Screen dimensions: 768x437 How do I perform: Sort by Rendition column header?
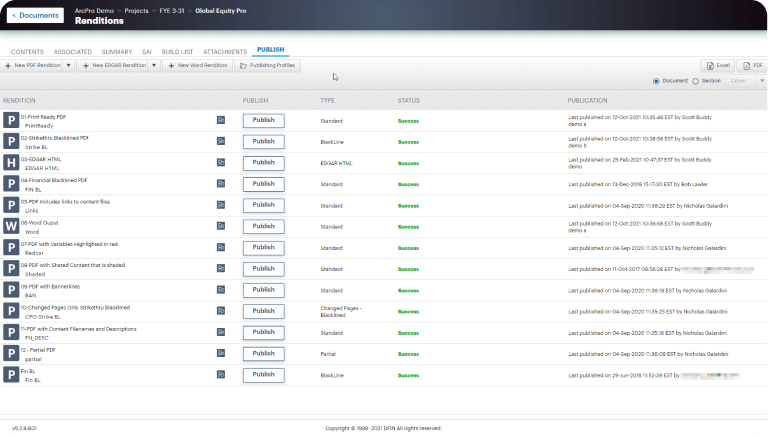pyautogui.click(x=19, y=100)
